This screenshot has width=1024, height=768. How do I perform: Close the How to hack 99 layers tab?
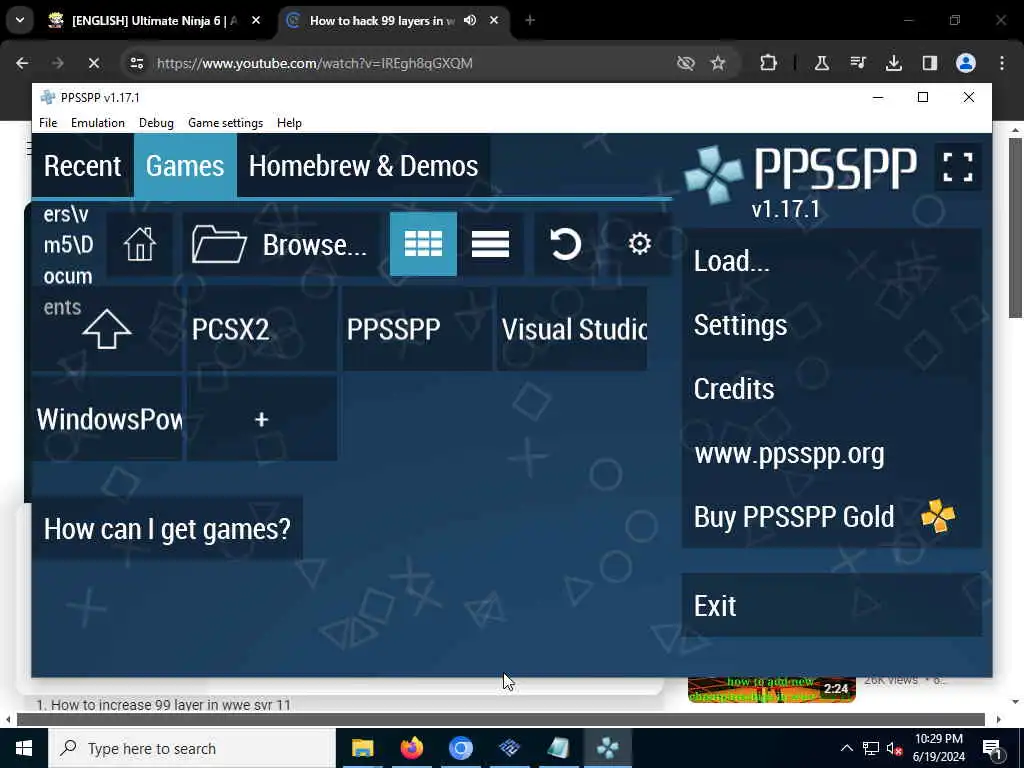[x=494, y=20]
